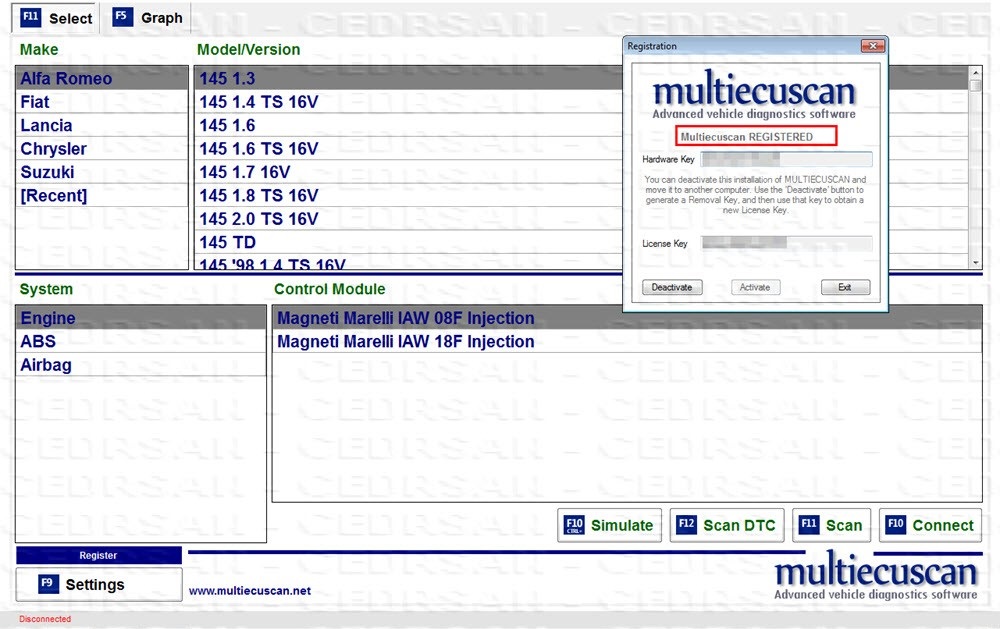
Task: Select model 145 2.0 TS 16V
Action: pyautogui.click(x=408, y=219)
